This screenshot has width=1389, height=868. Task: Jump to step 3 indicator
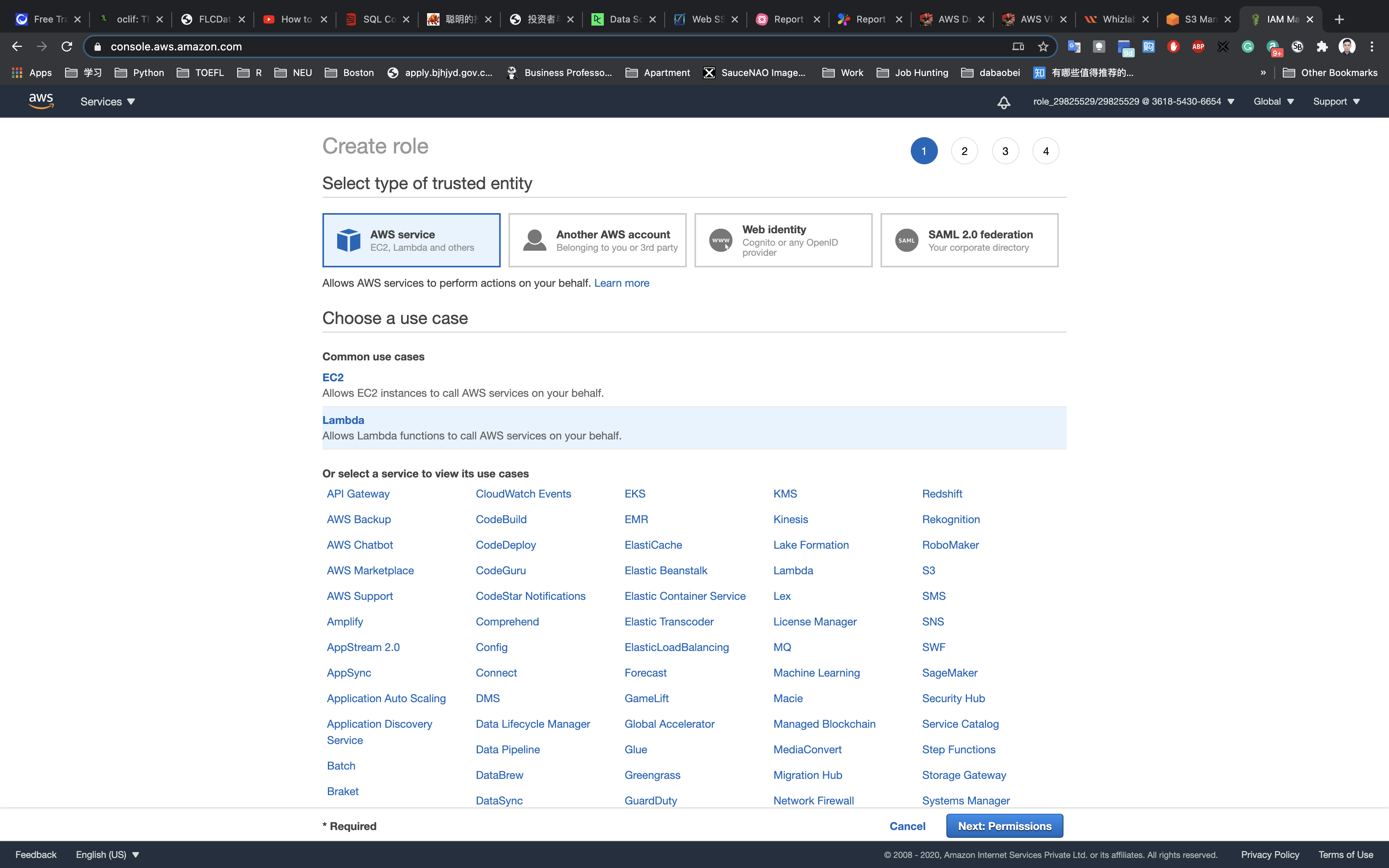1005,151
